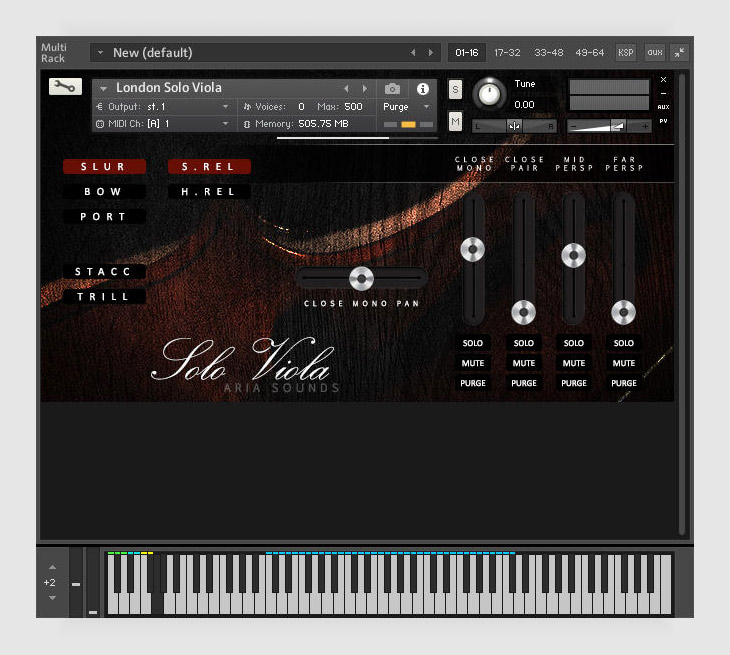Go to next instrument using right arrow
The height and width of the screenshot is (655, 730).
pos(364,89)
